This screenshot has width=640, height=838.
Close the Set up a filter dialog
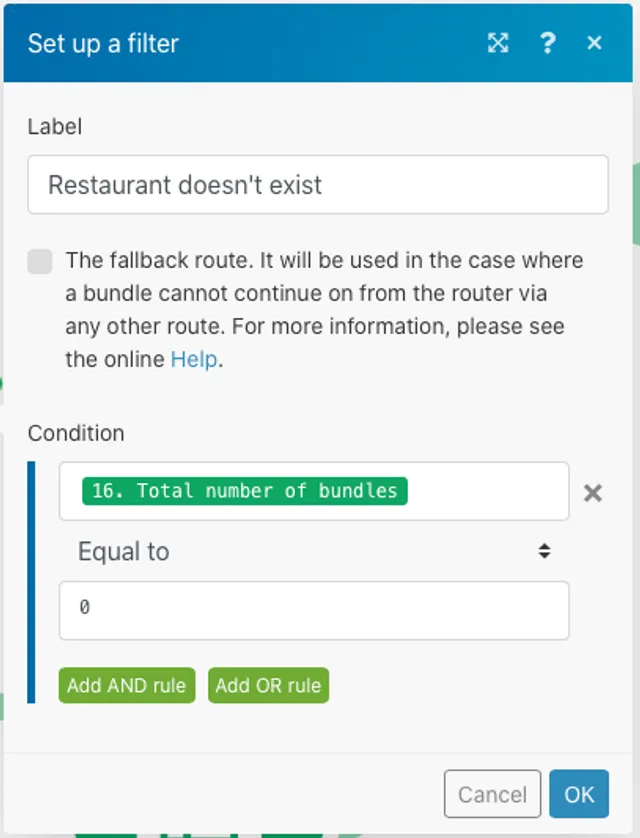tap(595, 43)
